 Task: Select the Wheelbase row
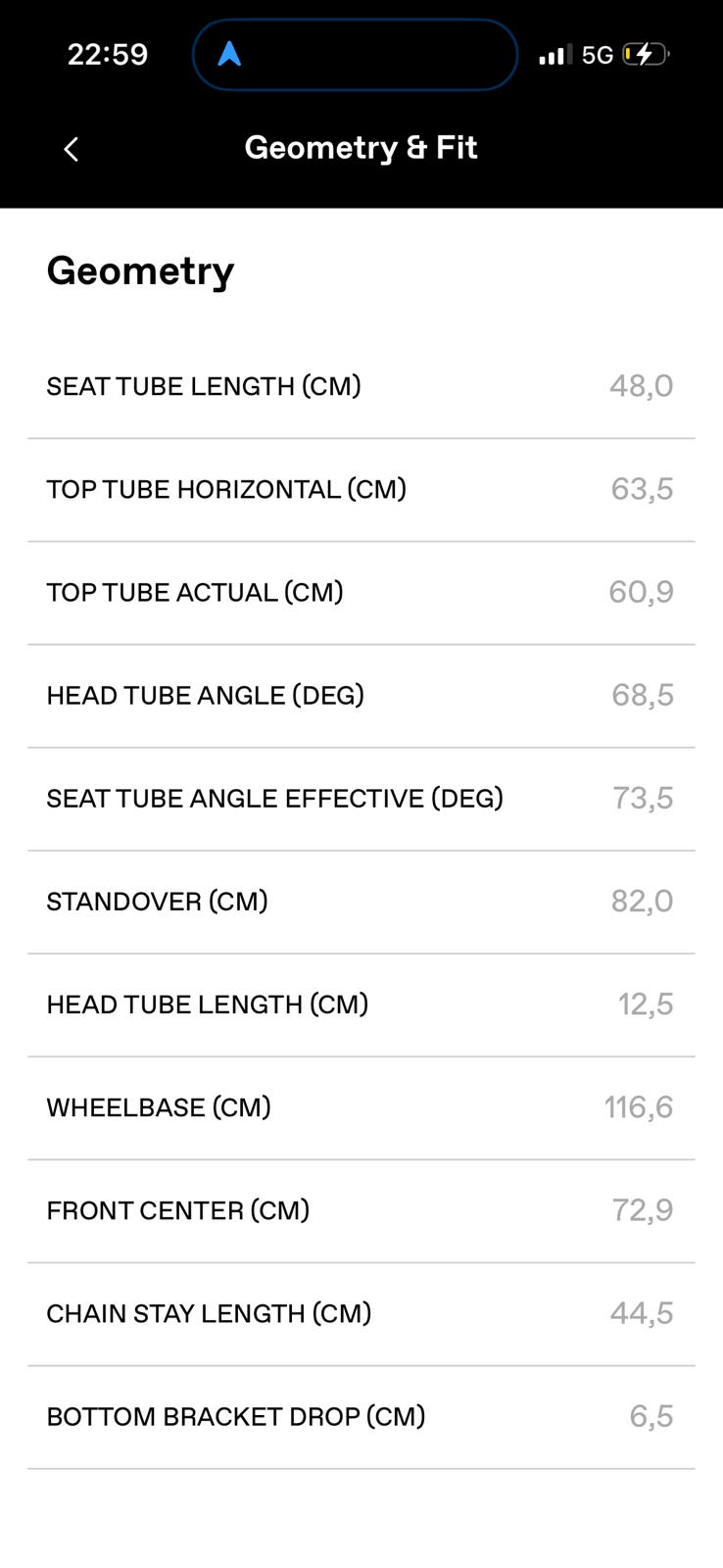pyautogui.click(x=361, y=1108)
